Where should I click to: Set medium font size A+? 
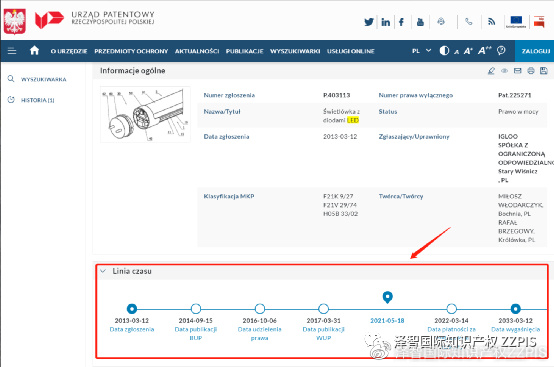pyautogui.click(x=468, y=51)
